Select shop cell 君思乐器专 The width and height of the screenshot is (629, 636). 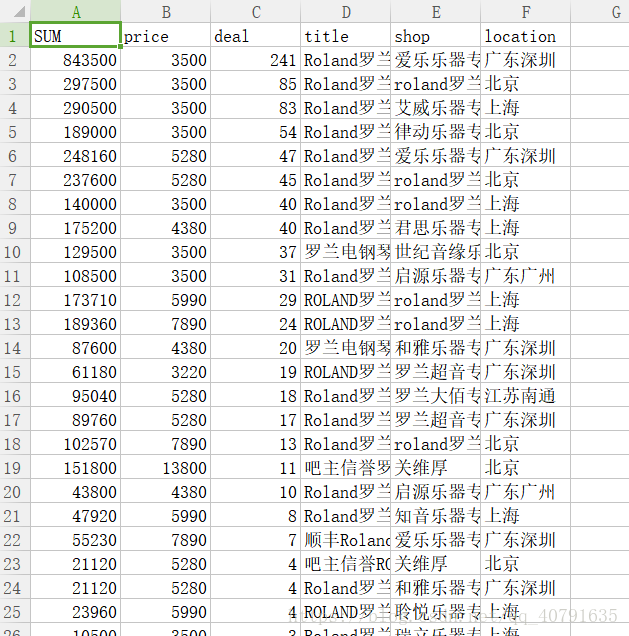tap(436, 227)
